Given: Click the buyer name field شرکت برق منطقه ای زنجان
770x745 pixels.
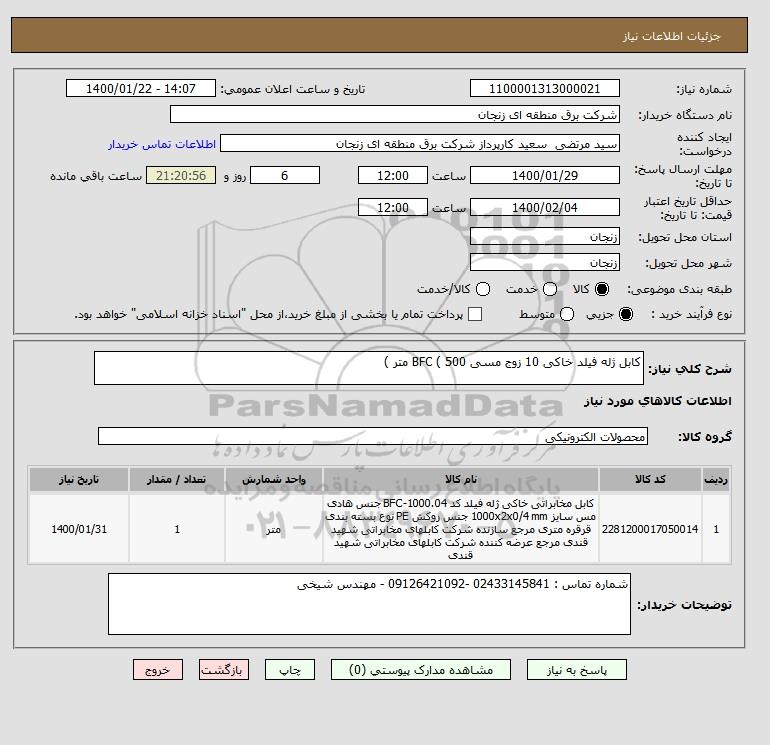Looking at the screenshot, I should (x=395, y=114).
